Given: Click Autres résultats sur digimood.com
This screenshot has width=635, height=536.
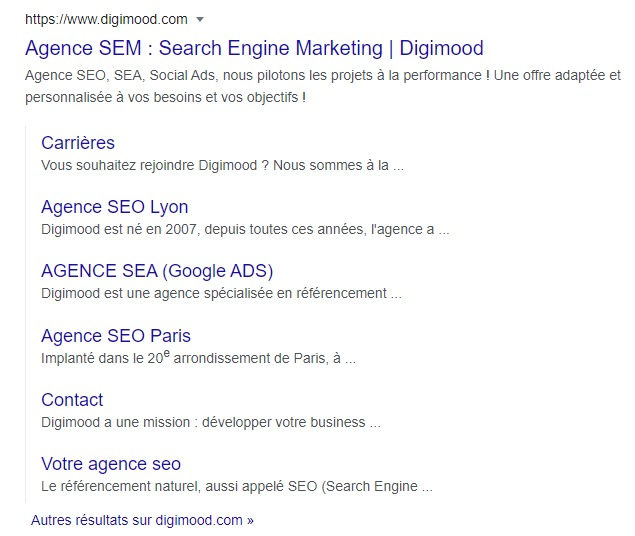Looking at the screenshot, I should 142,520.
